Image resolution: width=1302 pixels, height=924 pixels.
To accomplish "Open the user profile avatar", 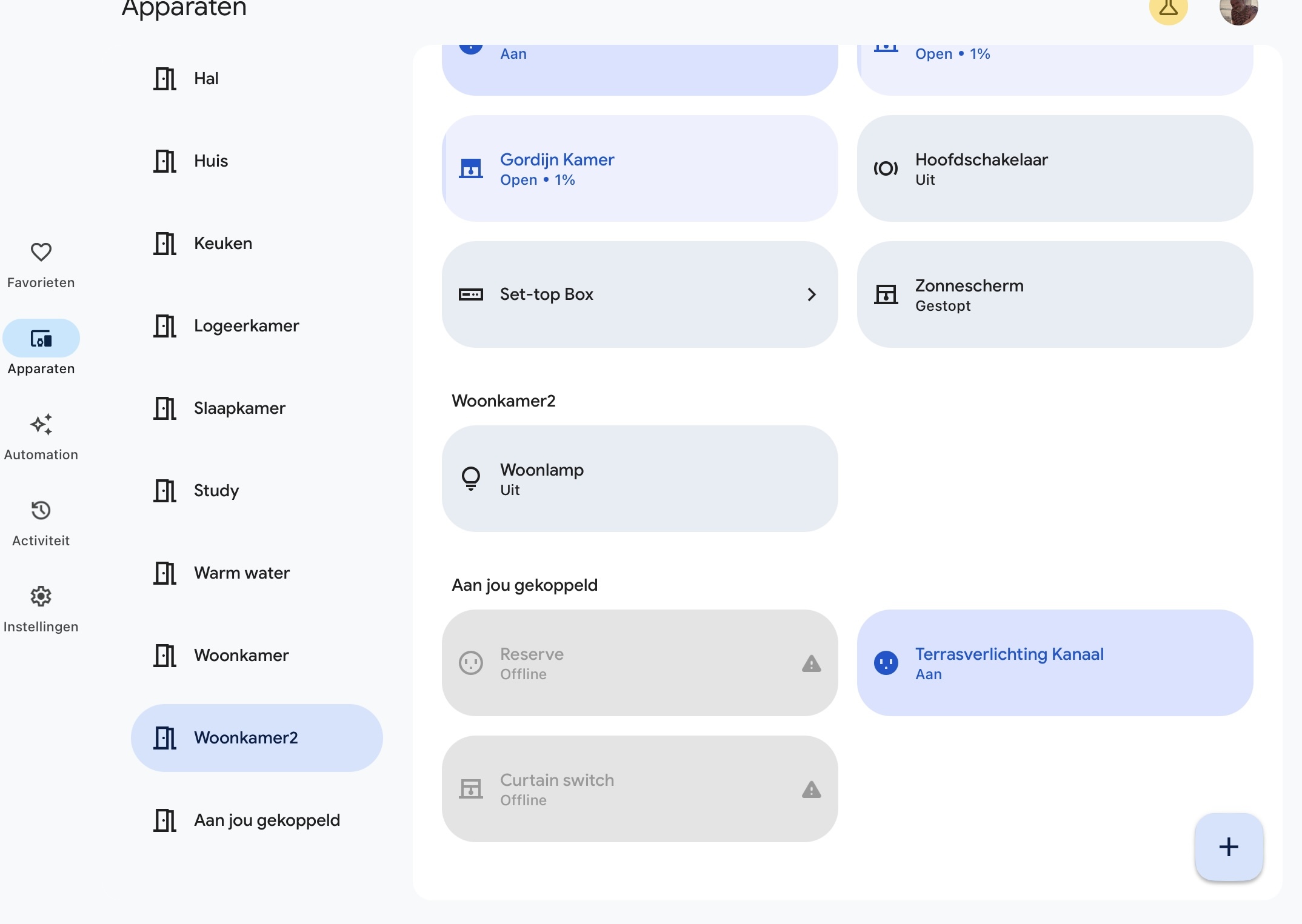I will [x=1238, y=7].
